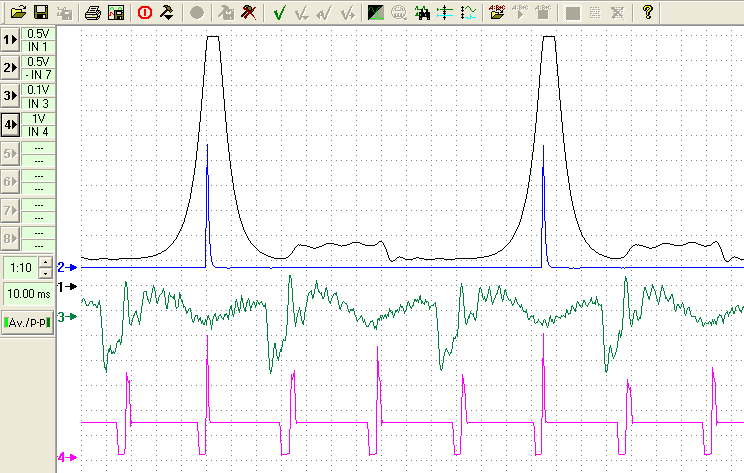Click the green checkmark icon
This screenshot has width=744, height=473.
tap(279, 12)
